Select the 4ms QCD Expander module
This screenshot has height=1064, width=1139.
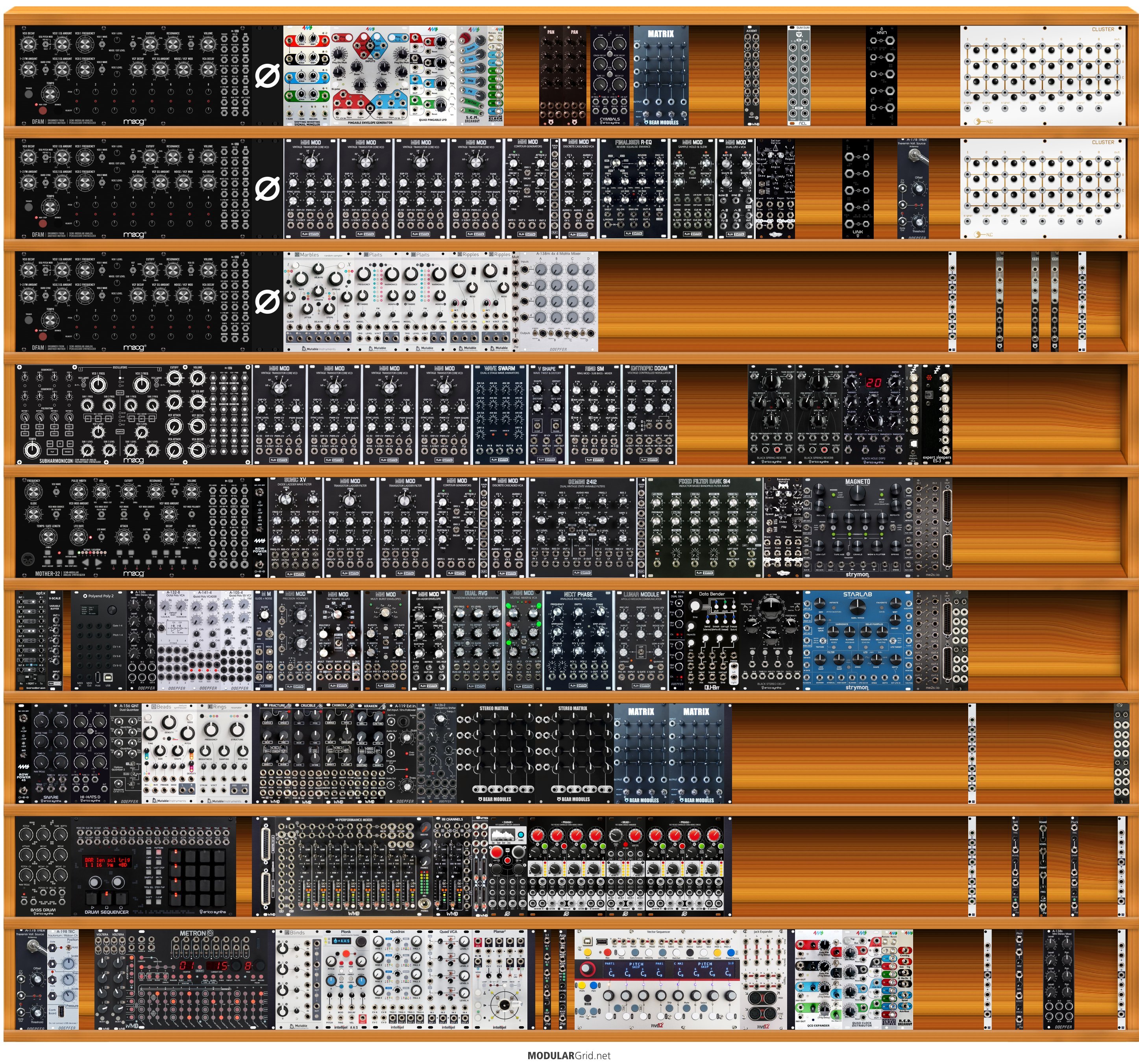[818, 979]
